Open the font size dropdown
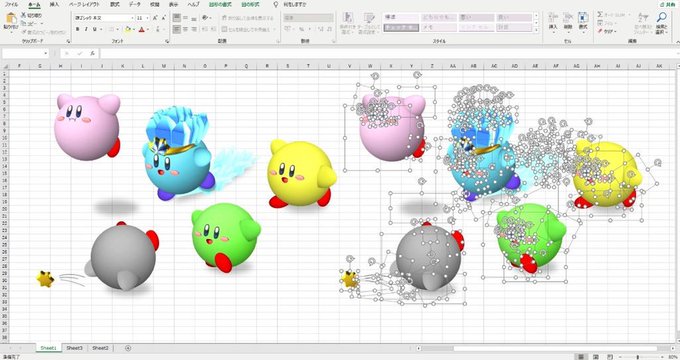 tap(148, 18)
